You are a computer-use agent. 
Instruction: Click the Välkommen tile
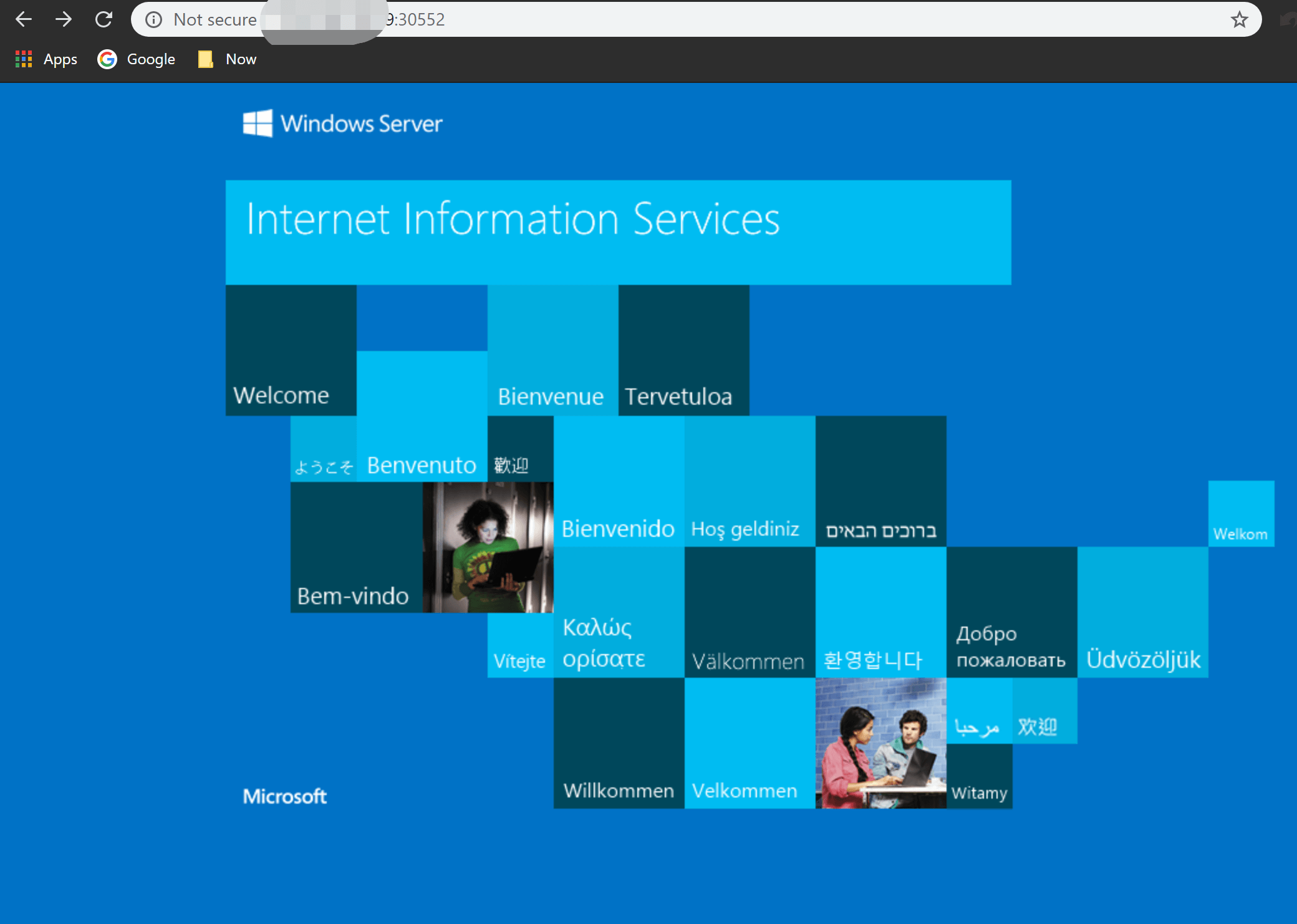click(x=750, y=612)
